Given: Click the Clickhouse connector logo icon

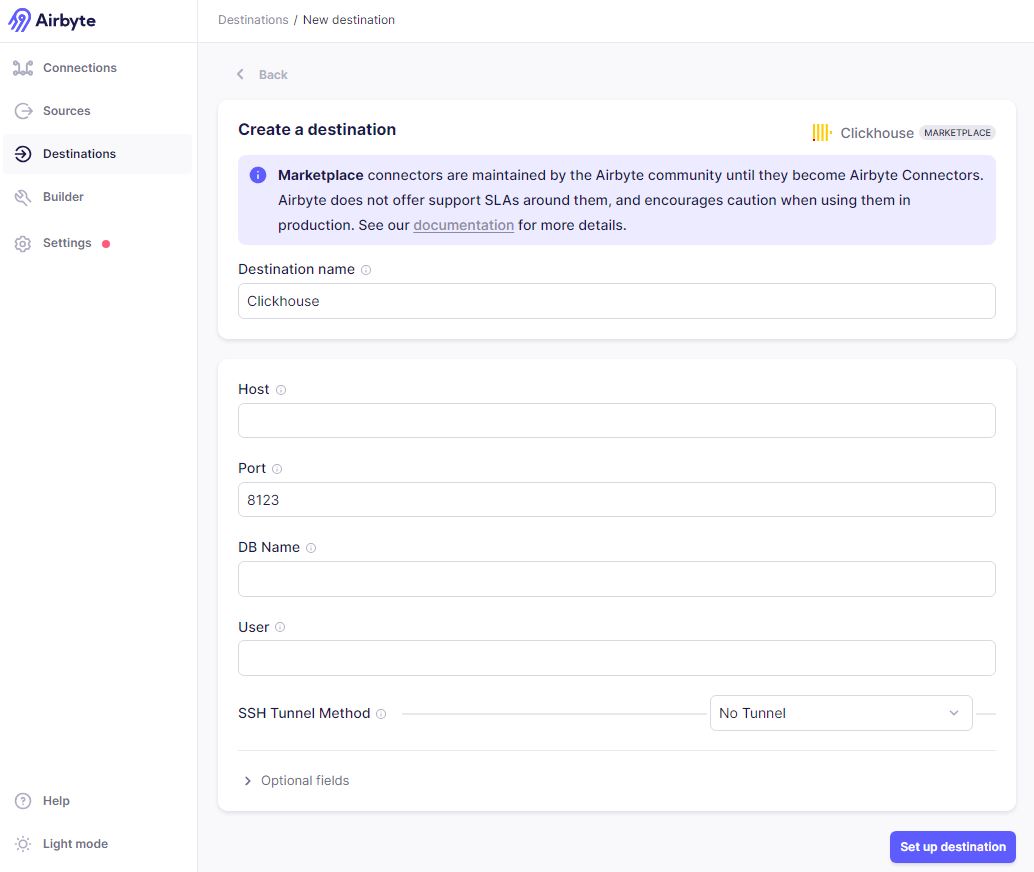Looking at the screenshot, I should 822,133.
